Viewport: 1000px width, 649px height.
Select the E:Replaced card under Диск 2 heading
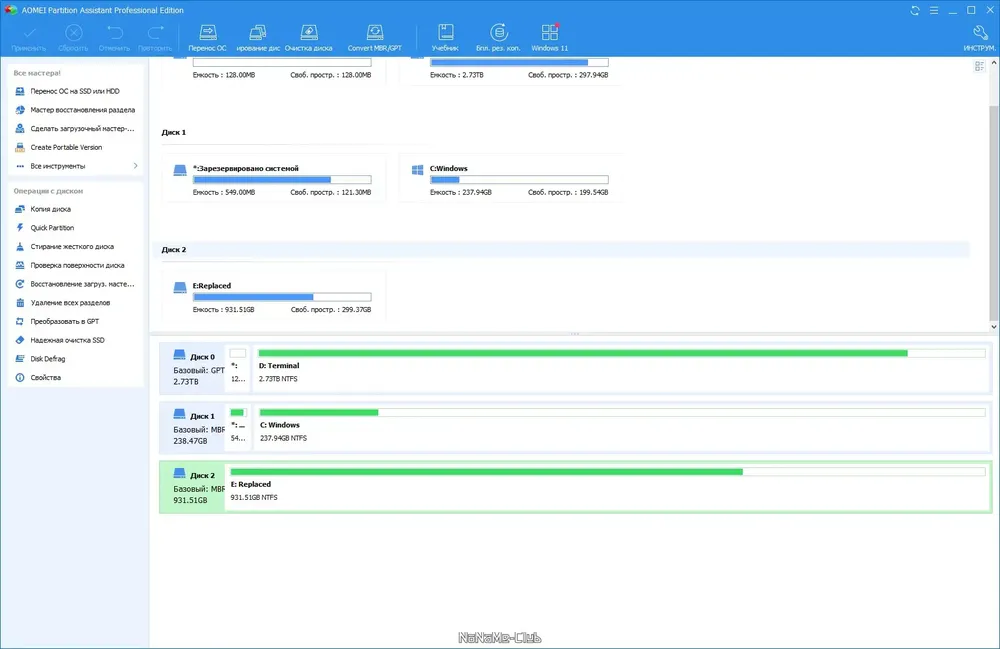(274, 296)
